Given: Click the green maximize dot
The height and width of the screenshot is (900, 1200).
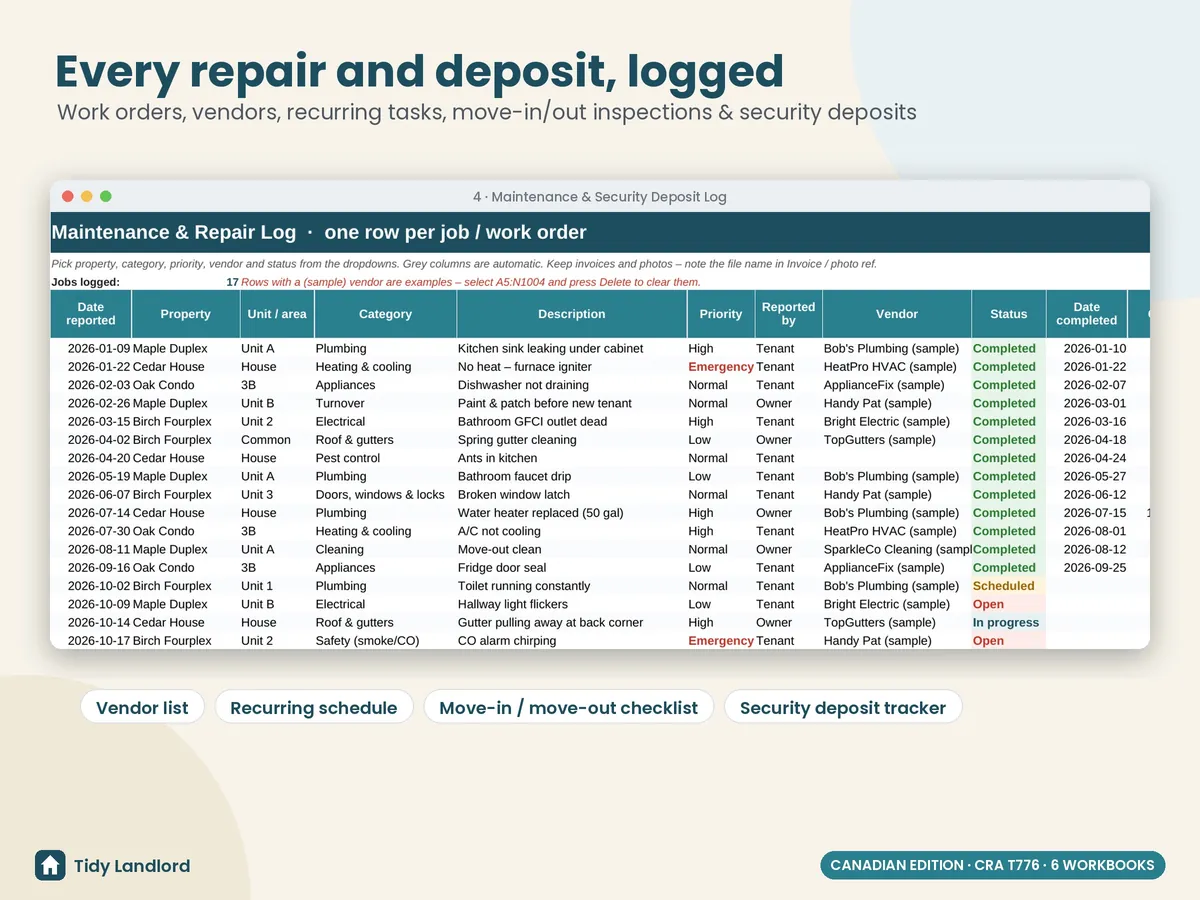Looking at the screenshot, I should [x=106, y=197].
